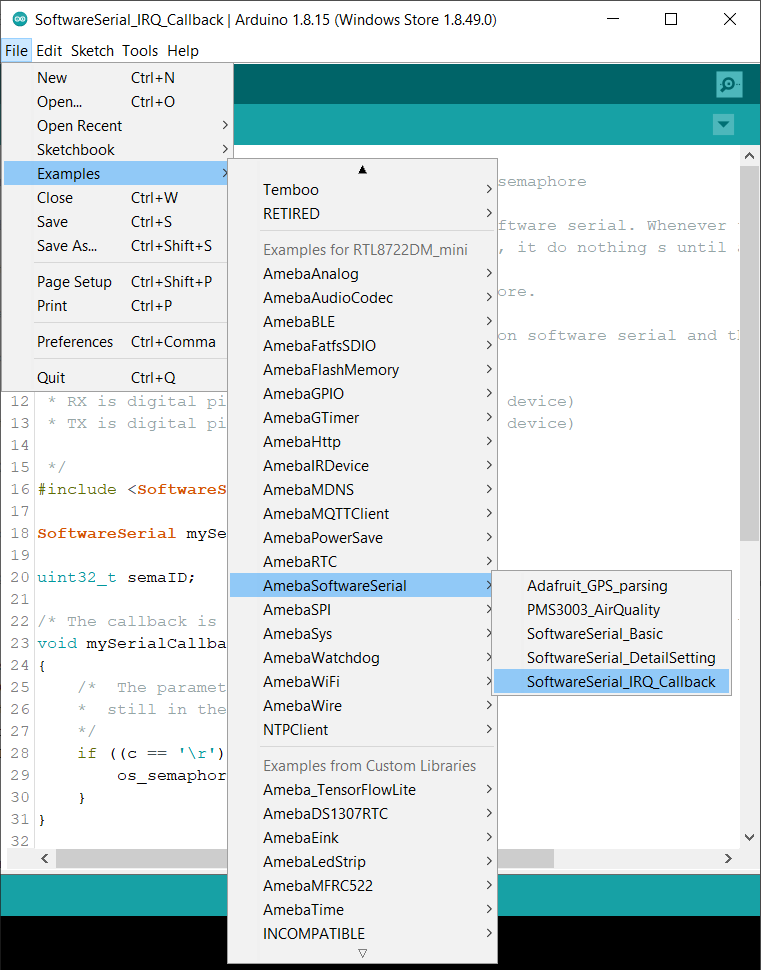Open INCOMPATIBLE examples submenu
Viewport: 761px width, 970px height.
pos(363,934)
